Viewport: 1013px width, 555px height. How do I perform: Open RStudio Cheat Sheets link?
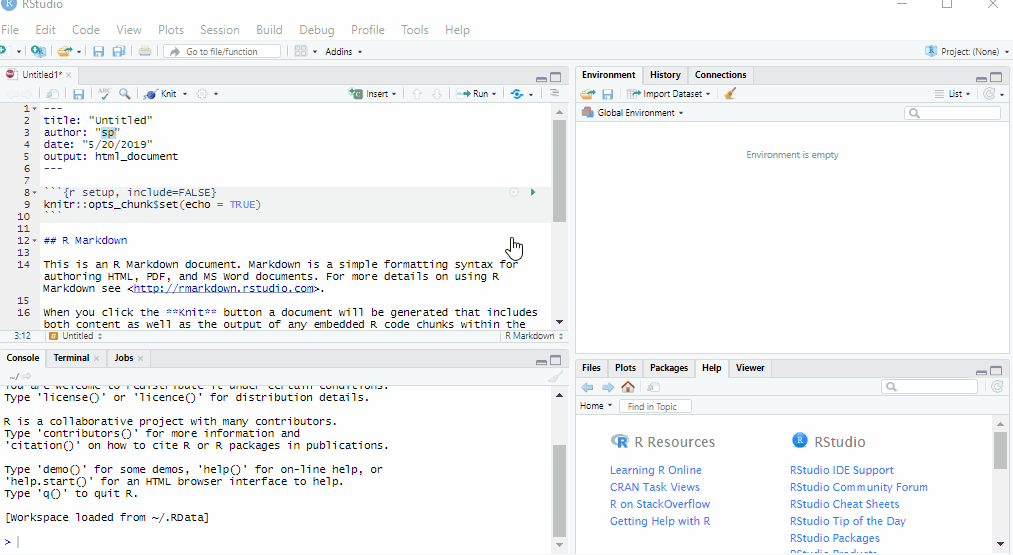[x=844, y=504]
